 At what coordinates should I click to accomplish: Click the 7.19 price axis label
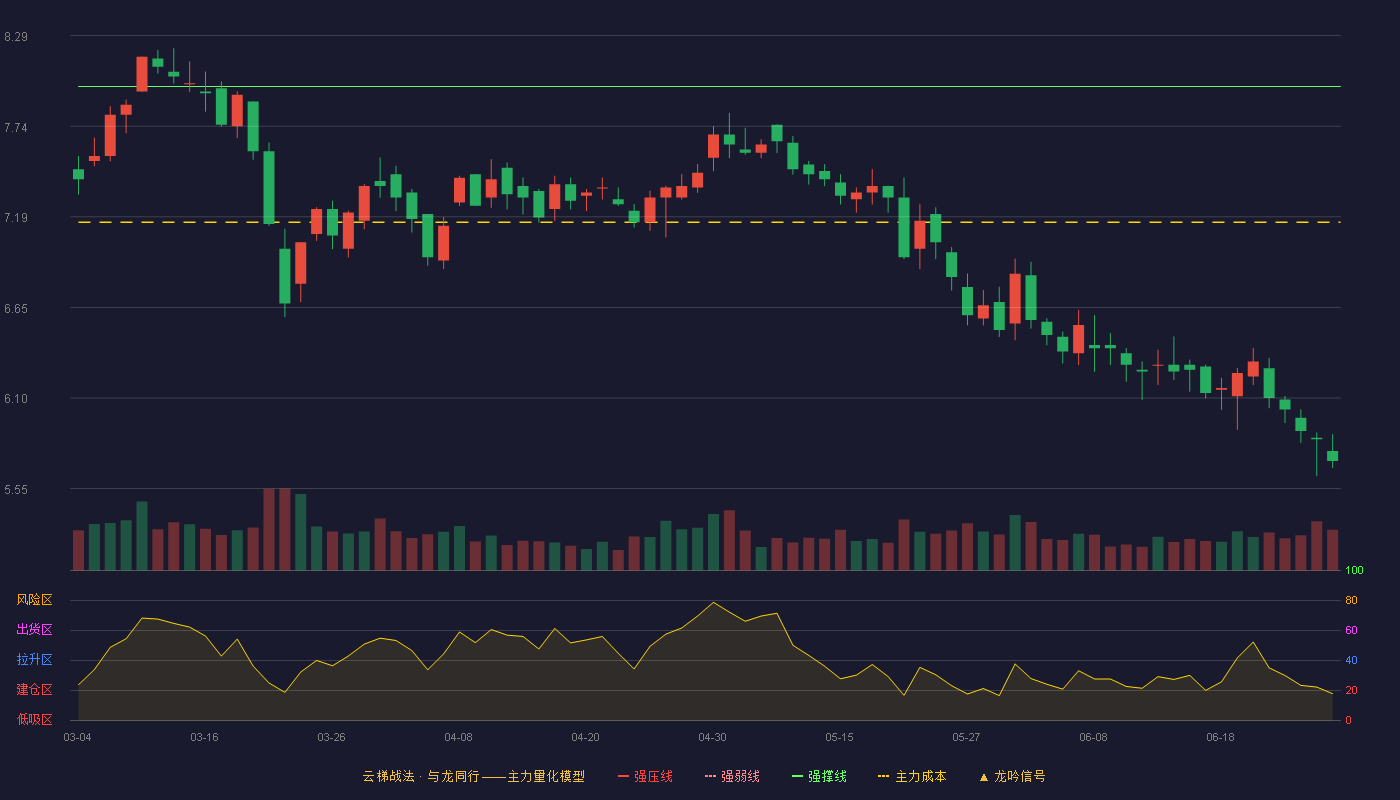pos(16,218)
